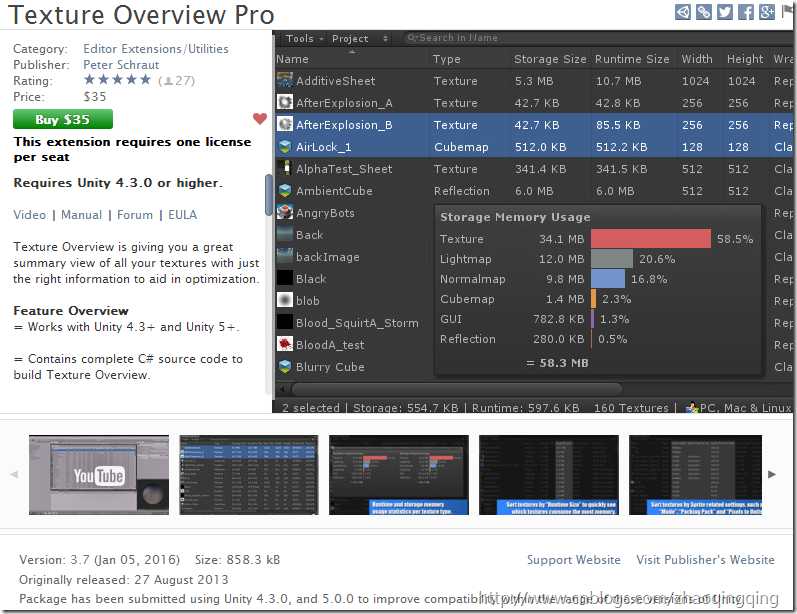Image resolution: width=797 pixels, height=614 pixels.
Task: Click the AlphaTest_Sheet texture icon
Action: coord(286,168)
